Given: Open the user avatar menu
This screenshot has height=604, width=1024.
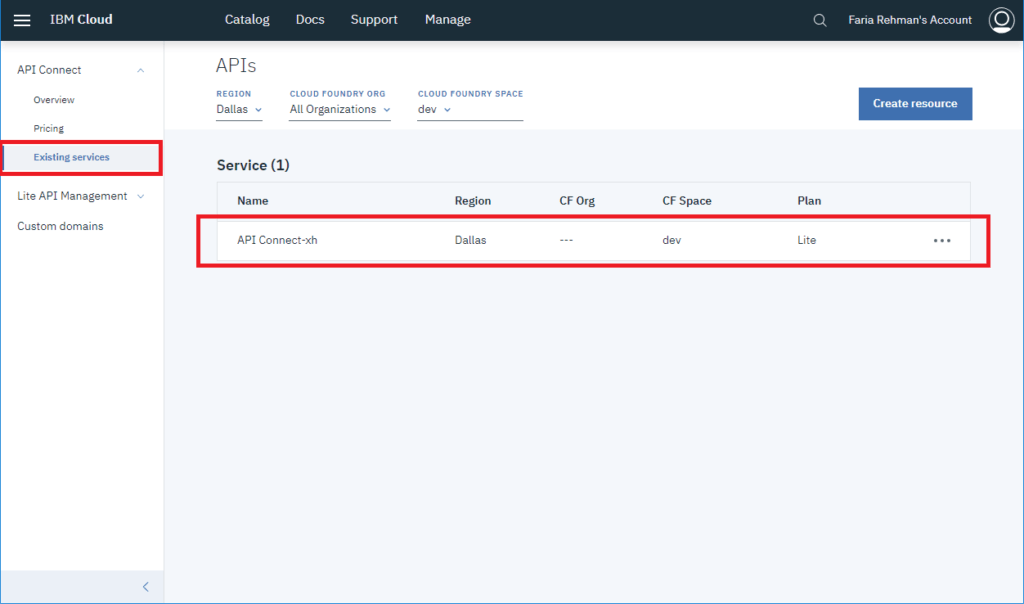Looking at the screenshot, I should click(x=1001, y=19).
